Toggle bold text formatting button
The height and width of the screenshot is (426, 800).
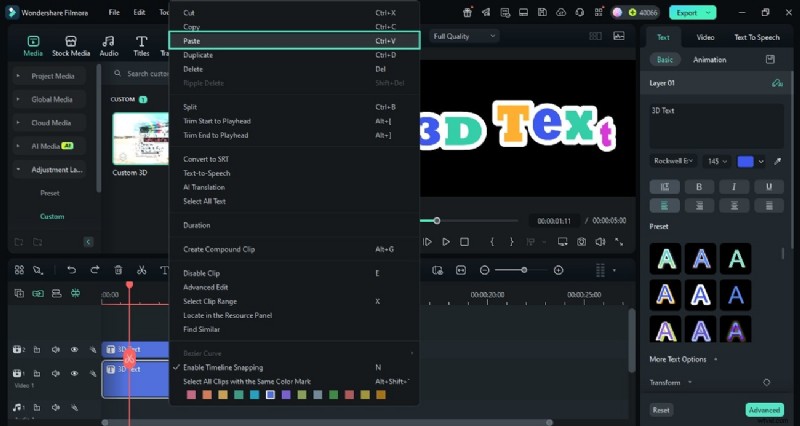(x=698, y=186)
